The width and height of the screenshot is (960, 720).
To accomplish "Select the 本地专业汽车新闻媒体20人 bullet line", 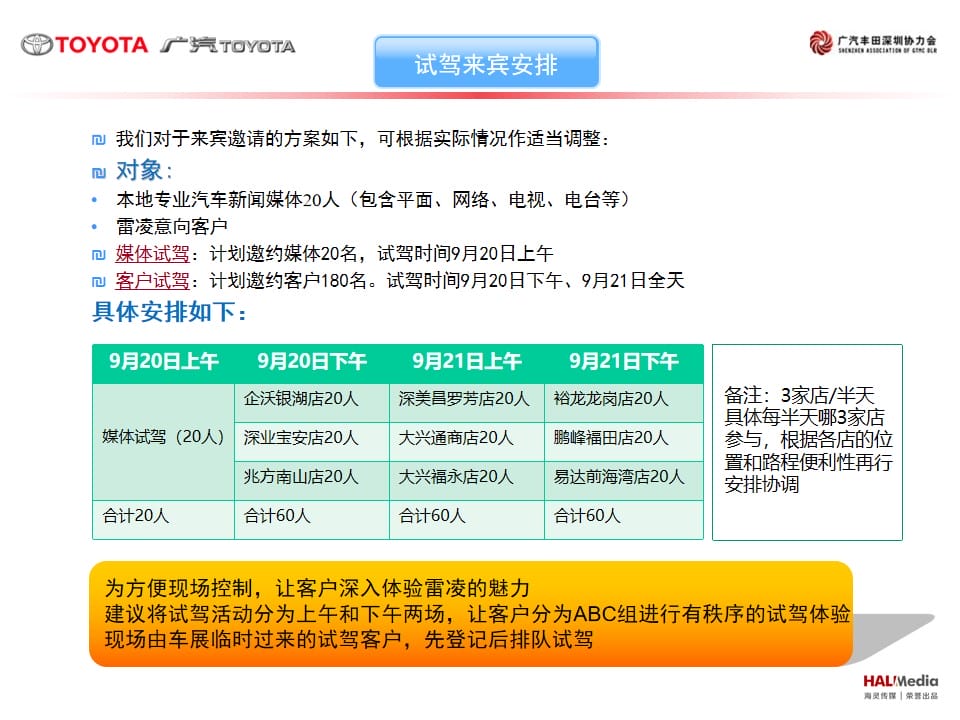I will (x=373, y=200).
